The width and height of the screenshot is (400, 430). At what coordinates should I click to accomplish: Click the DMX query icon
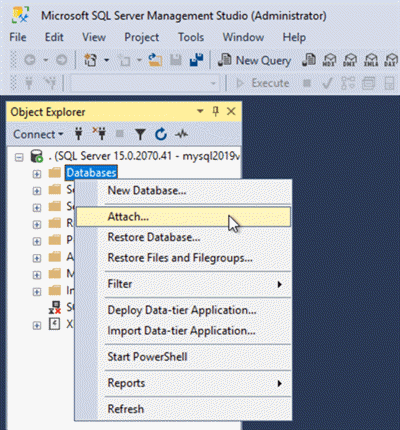tap(350, 60)
